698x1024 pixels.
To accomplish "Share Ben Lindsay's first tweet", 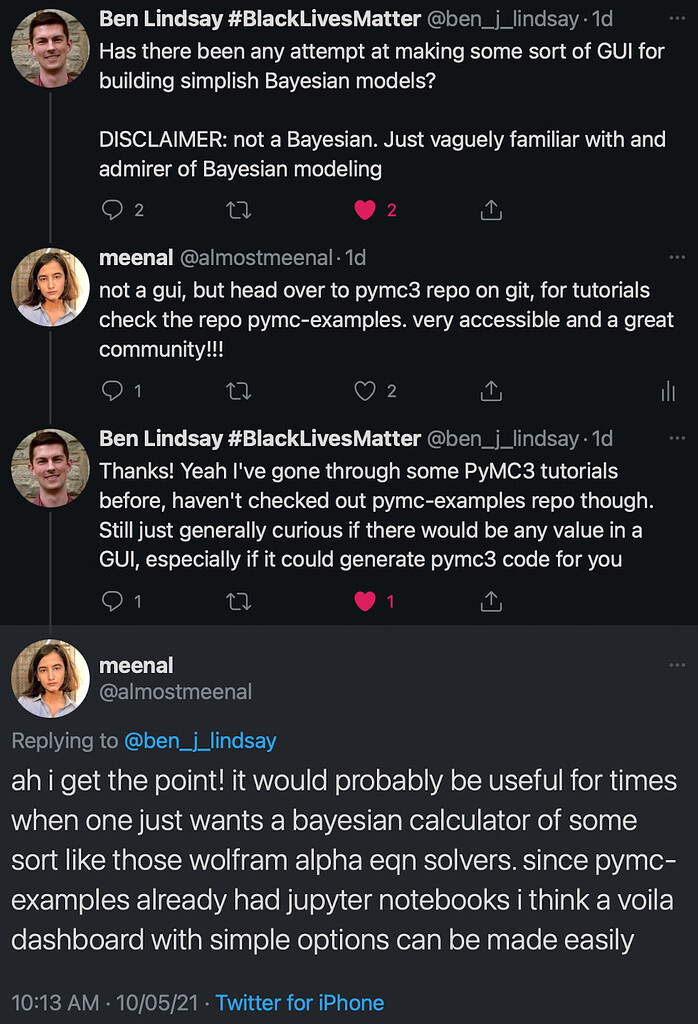I will pyautogui.click(x=491, y=210).
